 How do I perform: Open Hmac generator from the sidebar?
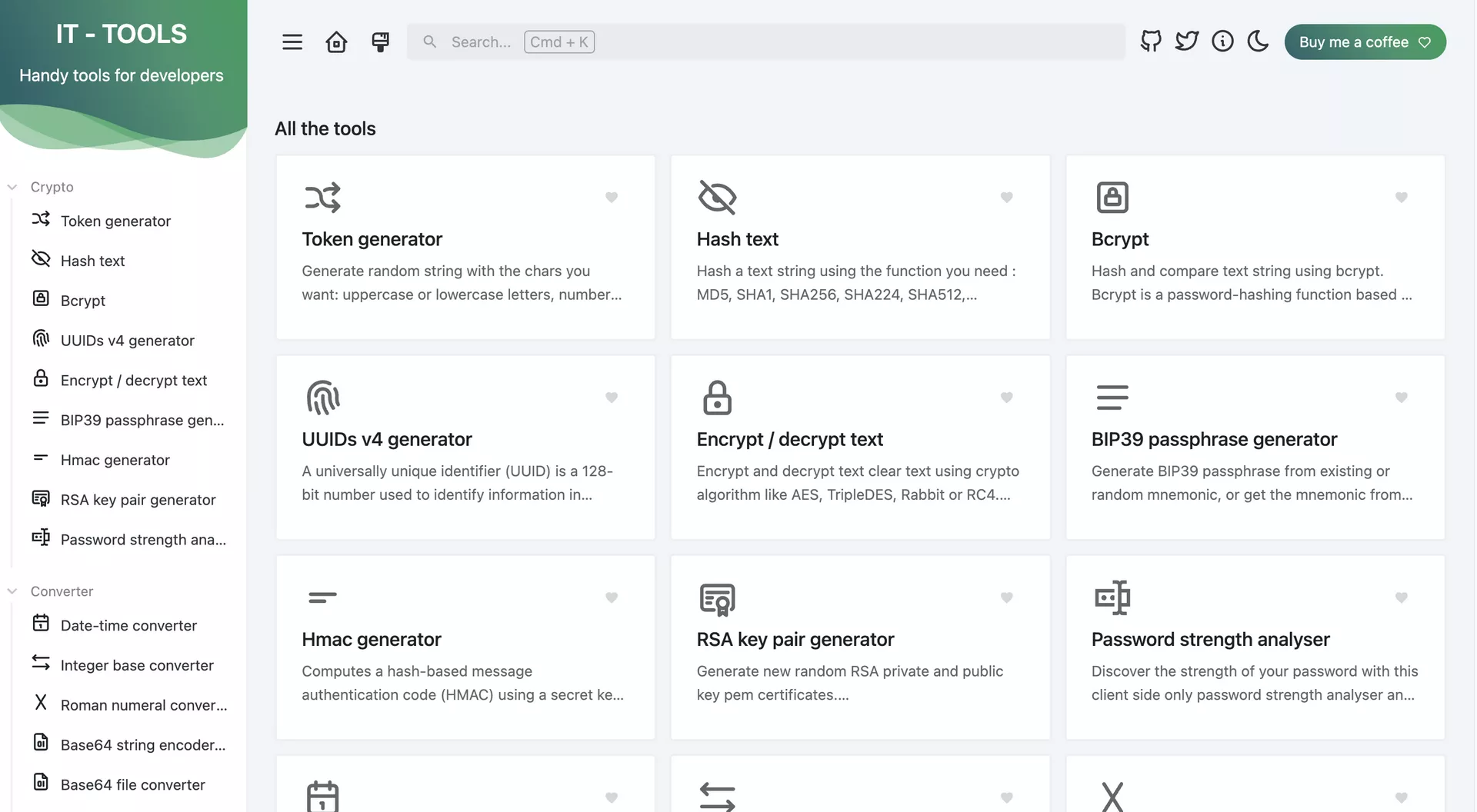coord(115,460)
